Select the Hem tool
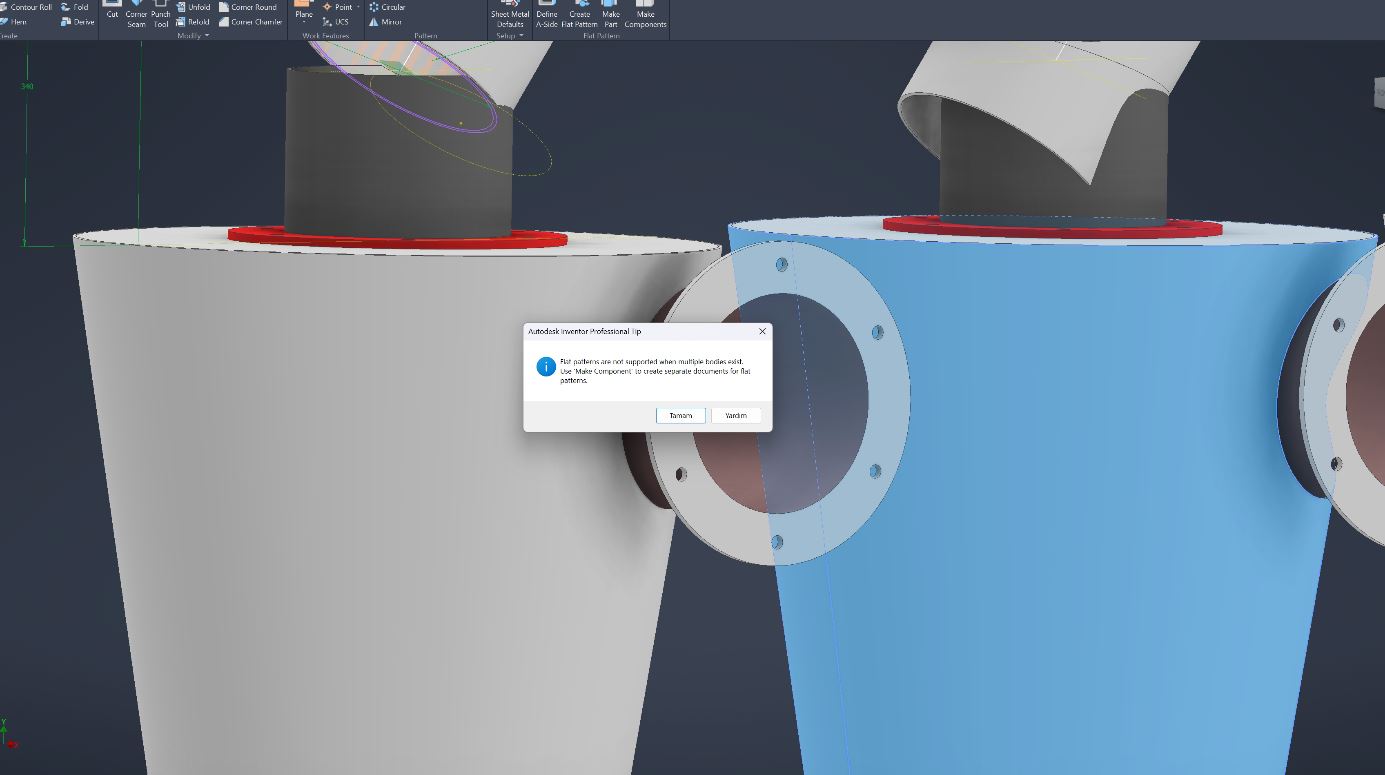Screen dimensions: 1385x775 17,20
